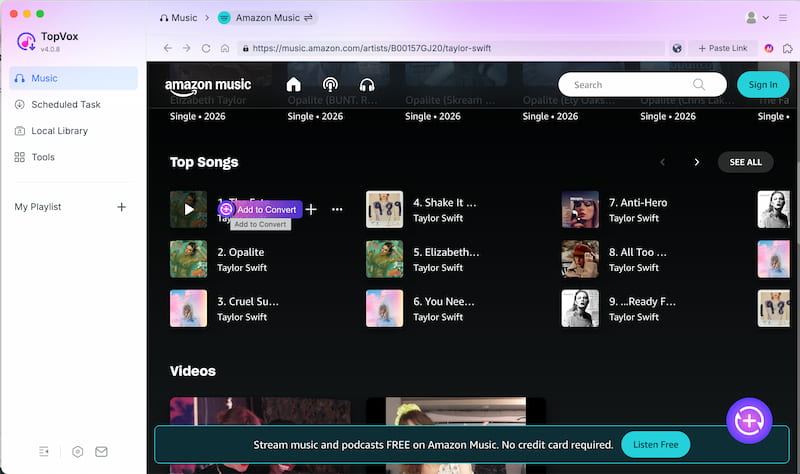The image size is (800, 474).
Task: Click floating purple Add to Convert button
Action: click(749, 421)
